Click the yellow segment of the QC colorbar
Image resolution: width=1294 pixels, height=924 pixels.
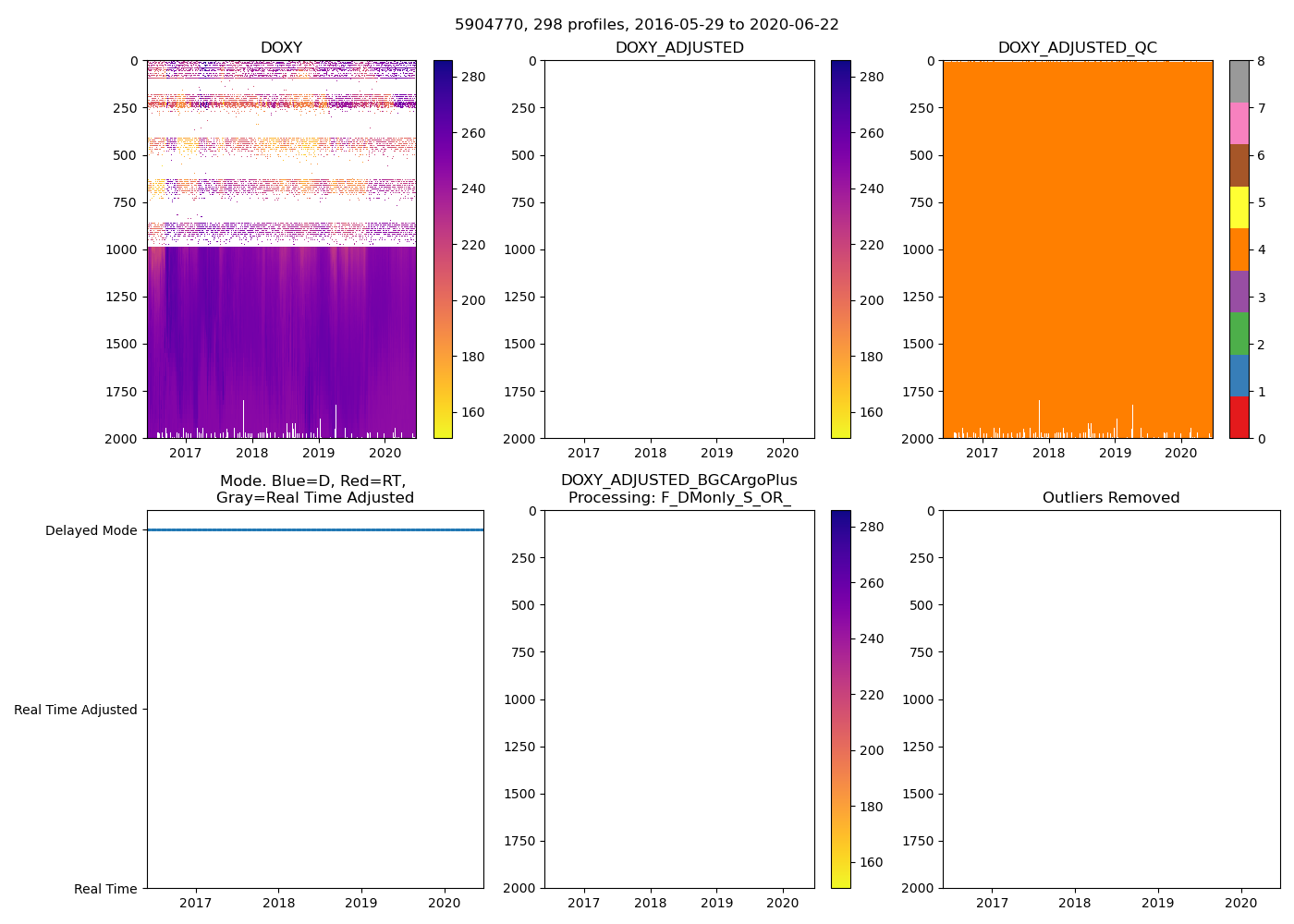[1239, 208]
